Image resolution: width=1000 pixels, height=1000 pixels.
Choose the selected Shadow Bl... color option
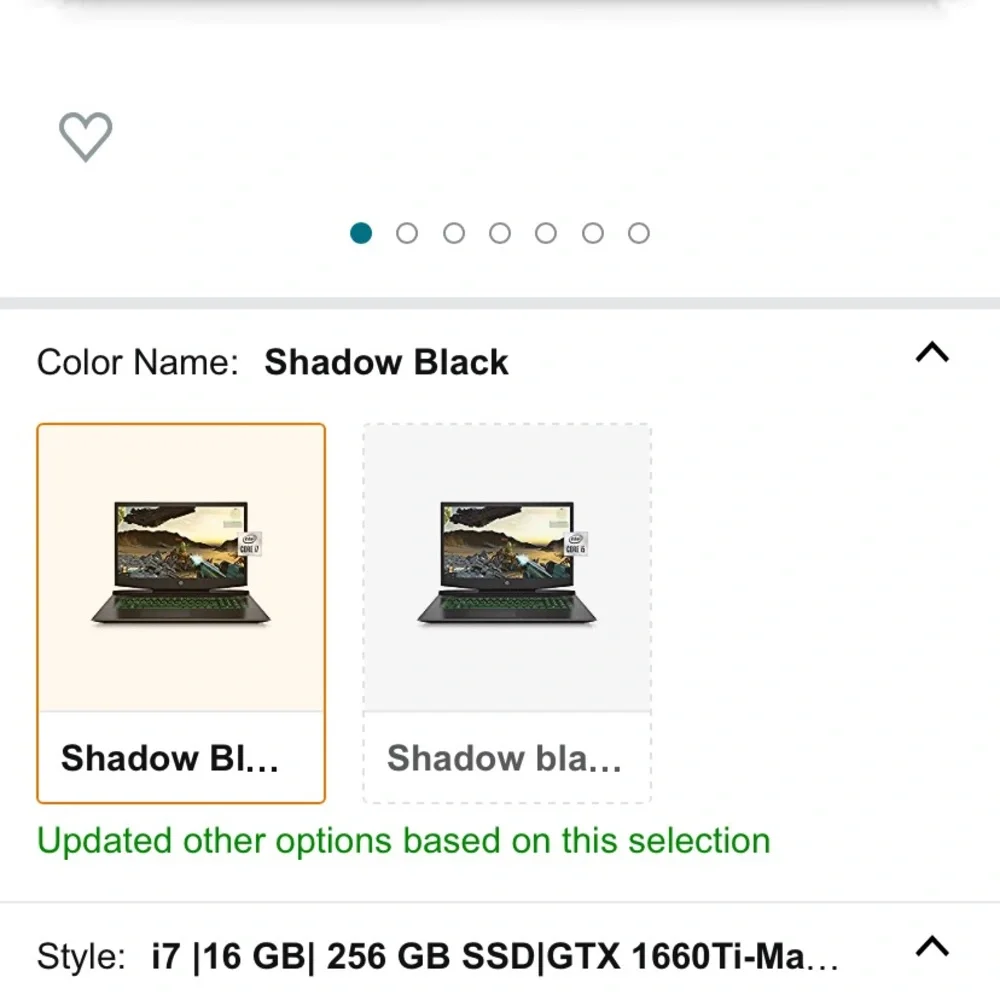coord(181,613)
